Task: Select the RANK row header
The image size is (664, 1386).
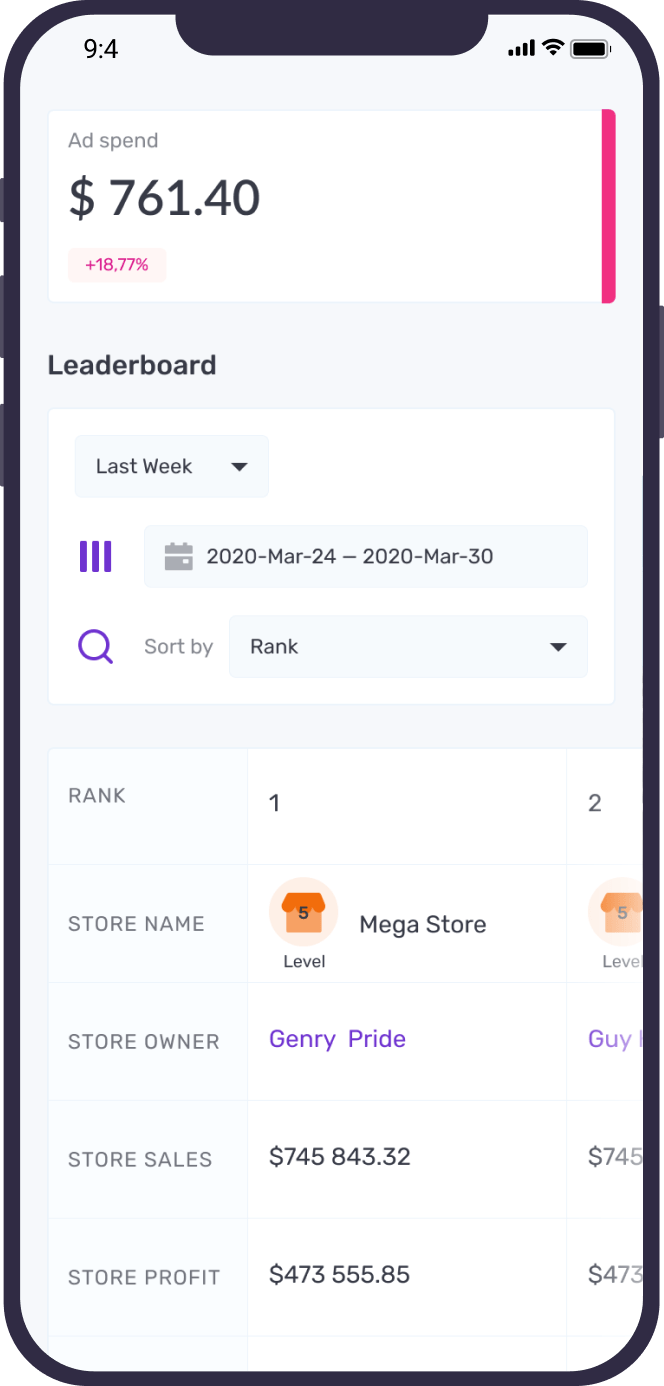Action: click(x=96, y=795)
